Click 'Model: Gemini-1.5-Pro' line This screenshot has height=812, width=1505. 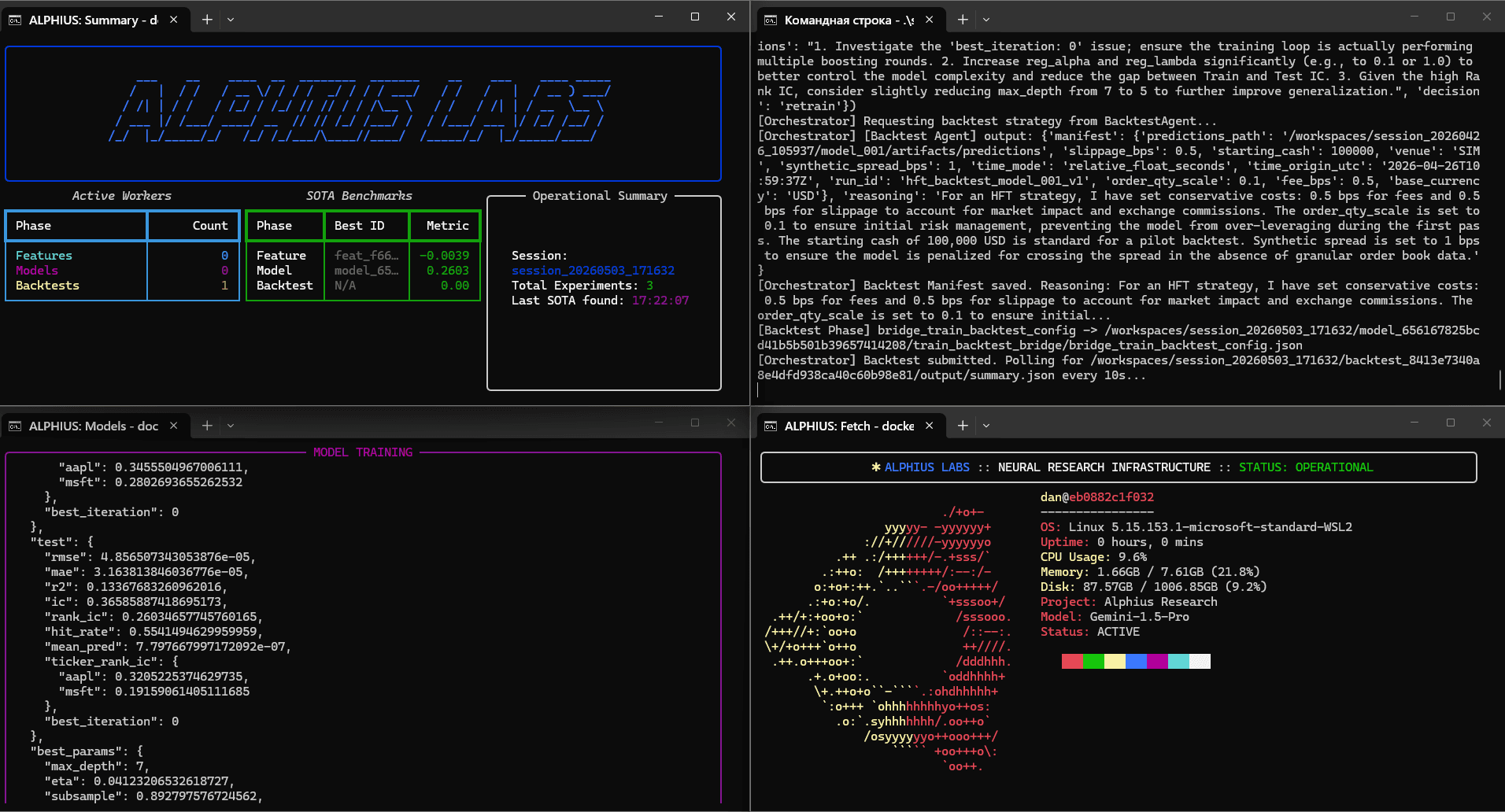[1115, 617]
